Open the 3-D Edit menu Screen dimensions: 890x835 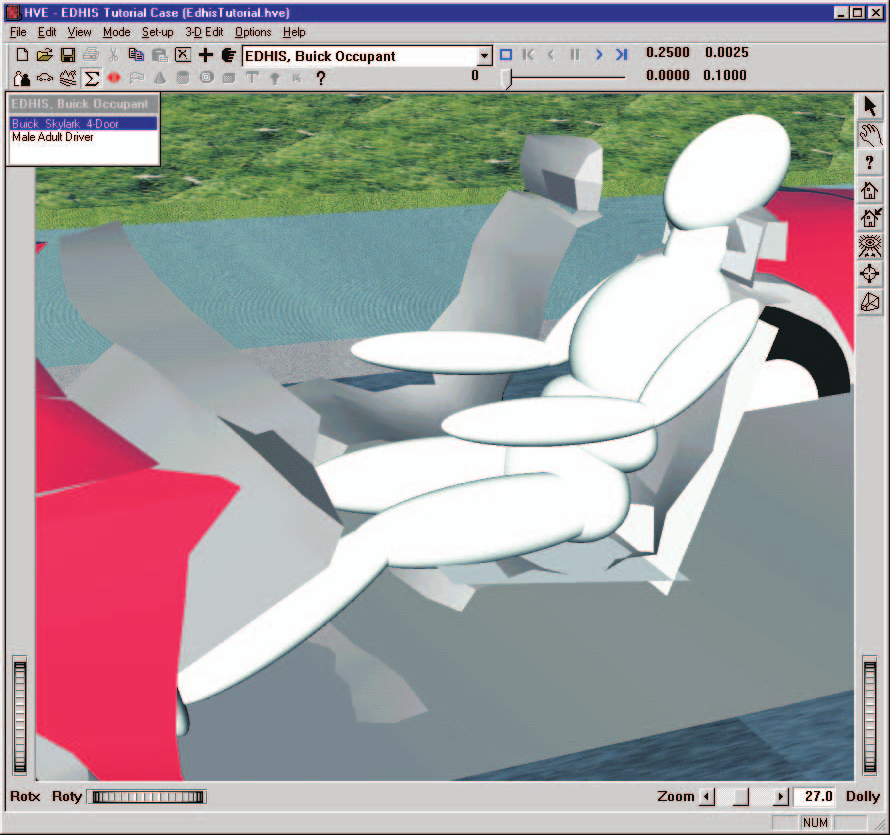[204, 32]
